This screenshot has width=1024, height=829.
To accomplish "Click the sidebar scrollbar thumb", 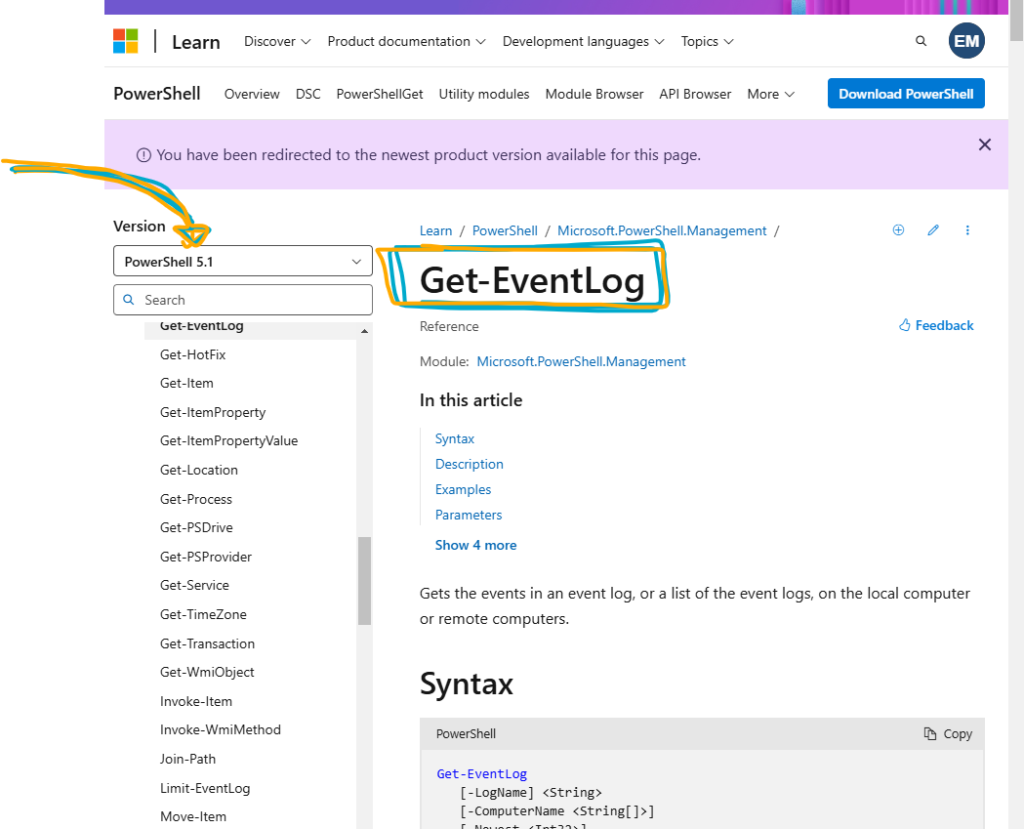I will [364, 581].
